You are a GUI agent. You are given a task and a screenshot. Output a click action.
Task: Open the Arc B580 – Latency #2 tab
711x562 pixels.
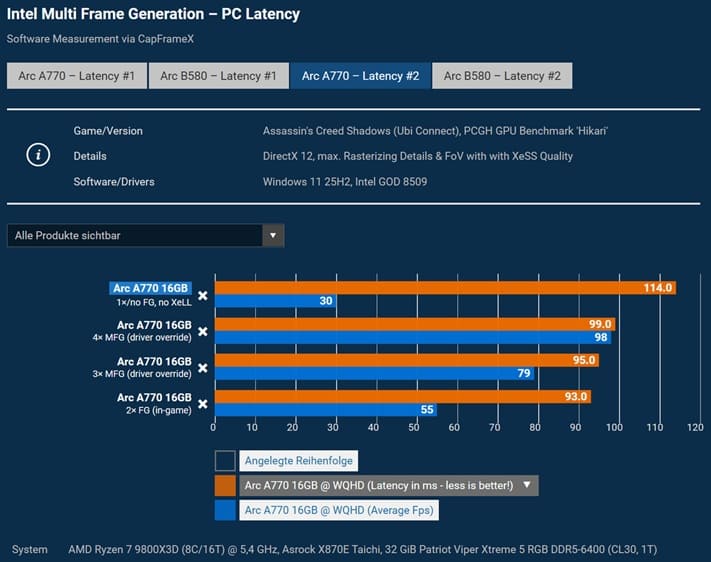point(502,76)
